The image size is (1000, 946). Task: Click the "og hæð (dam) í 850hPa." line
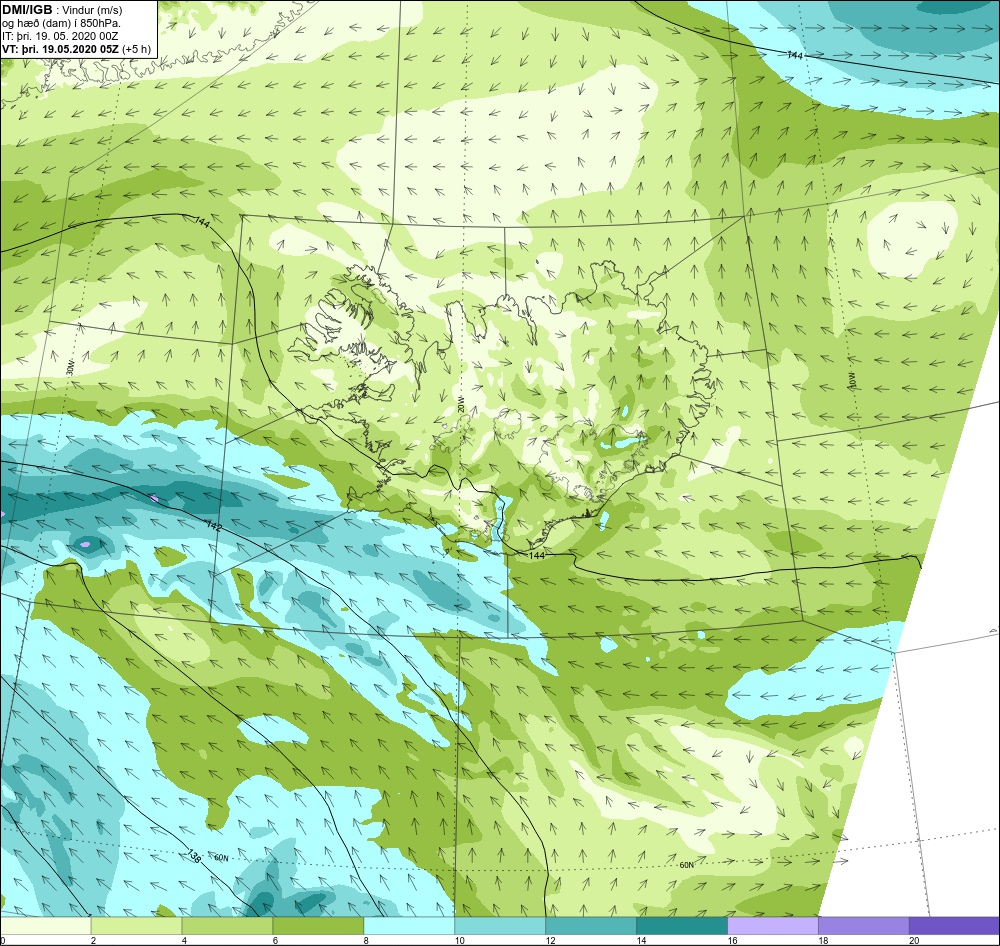click(62, 24)
